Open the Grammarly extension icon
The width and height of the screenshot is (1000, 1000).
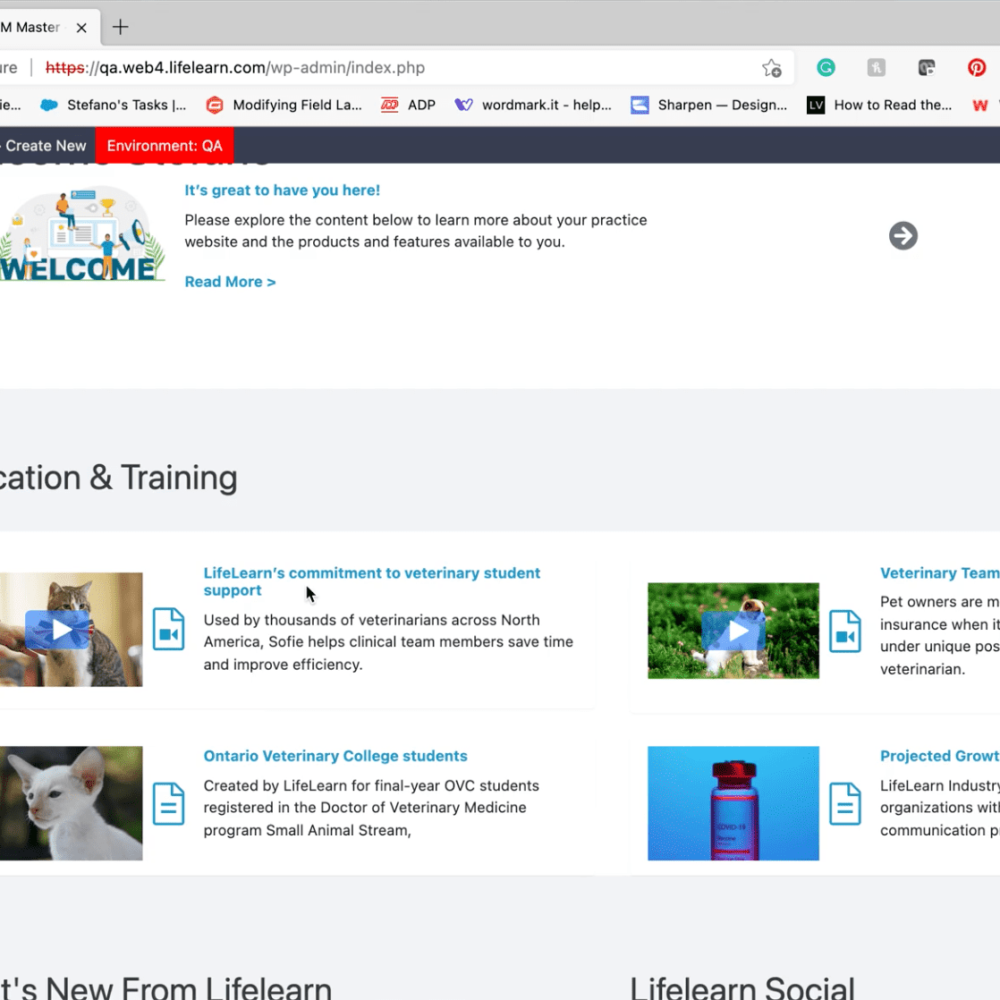point(826,68)
